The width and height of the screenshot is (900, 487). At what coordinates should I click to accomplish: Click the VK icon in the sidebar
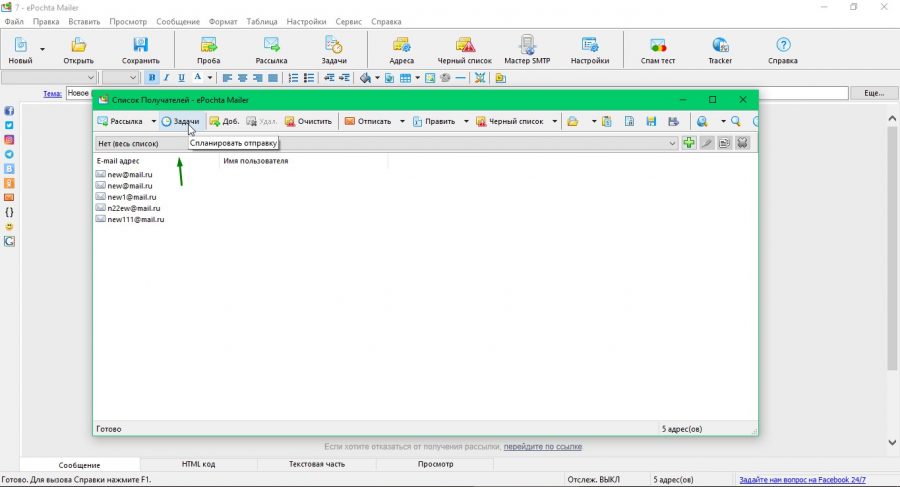click(x=9, y=169)
